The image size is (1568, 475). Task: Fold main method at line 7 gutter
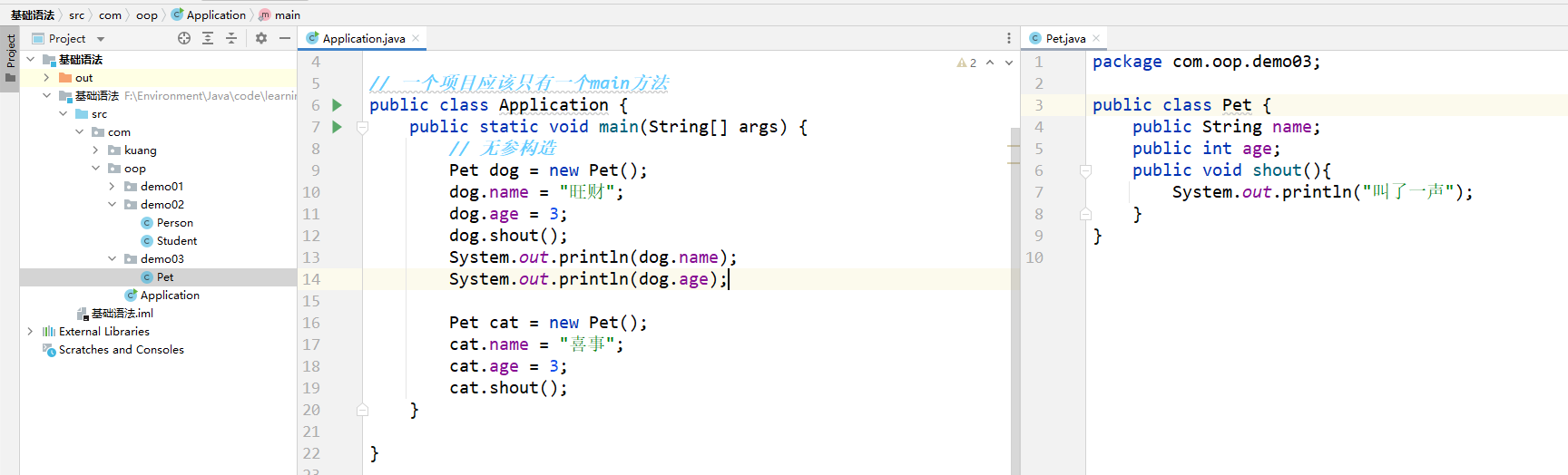(362, 127)
